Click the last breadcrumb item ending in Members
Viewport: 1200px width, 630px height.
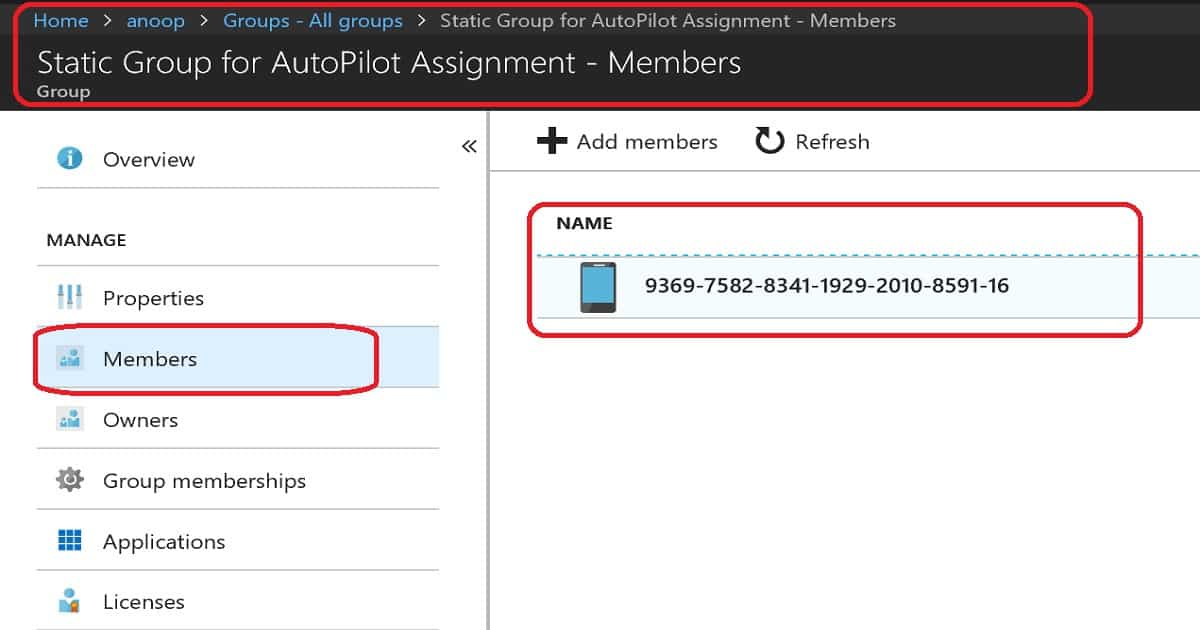click(x=668, y=21)
